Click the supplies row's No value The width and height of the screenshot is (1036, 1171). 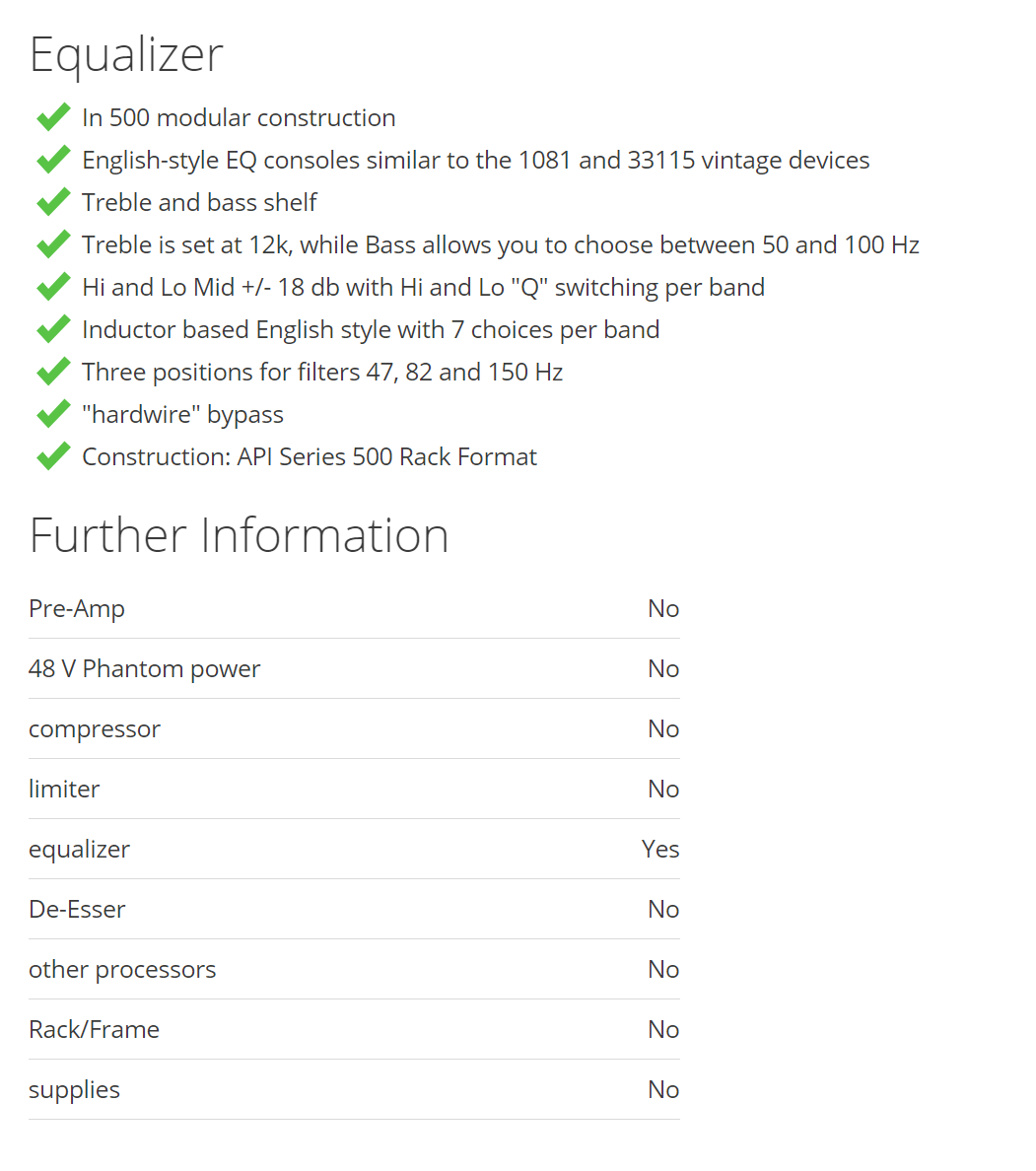click(x=663, y=1089)
